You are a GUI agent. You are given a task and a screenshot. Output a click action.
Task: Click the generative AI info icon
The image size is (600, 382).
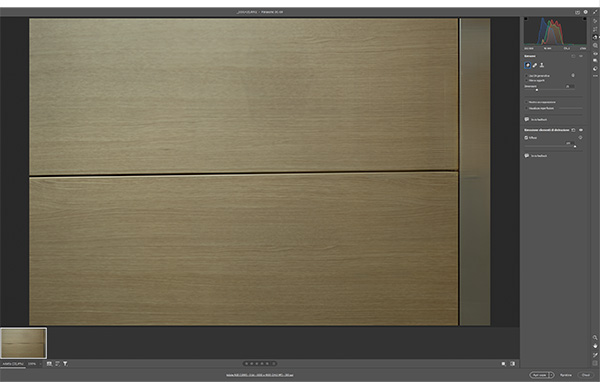(573, 75)
